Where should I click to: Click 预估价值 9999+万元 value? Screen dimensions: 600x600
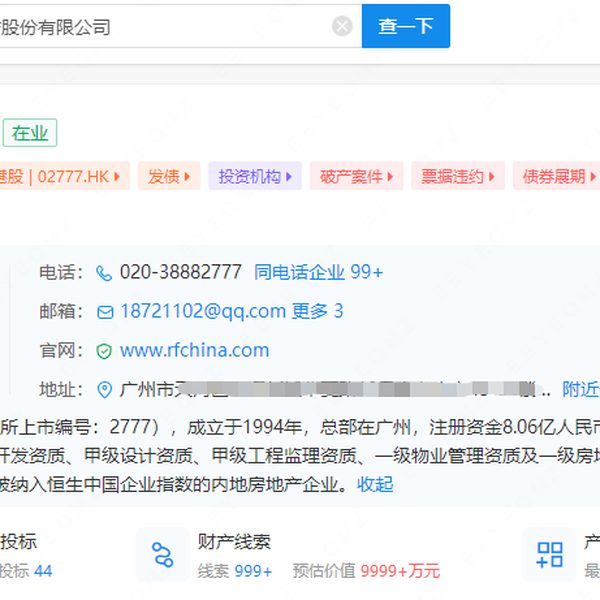pyautogui.click(x=367, y=571)
